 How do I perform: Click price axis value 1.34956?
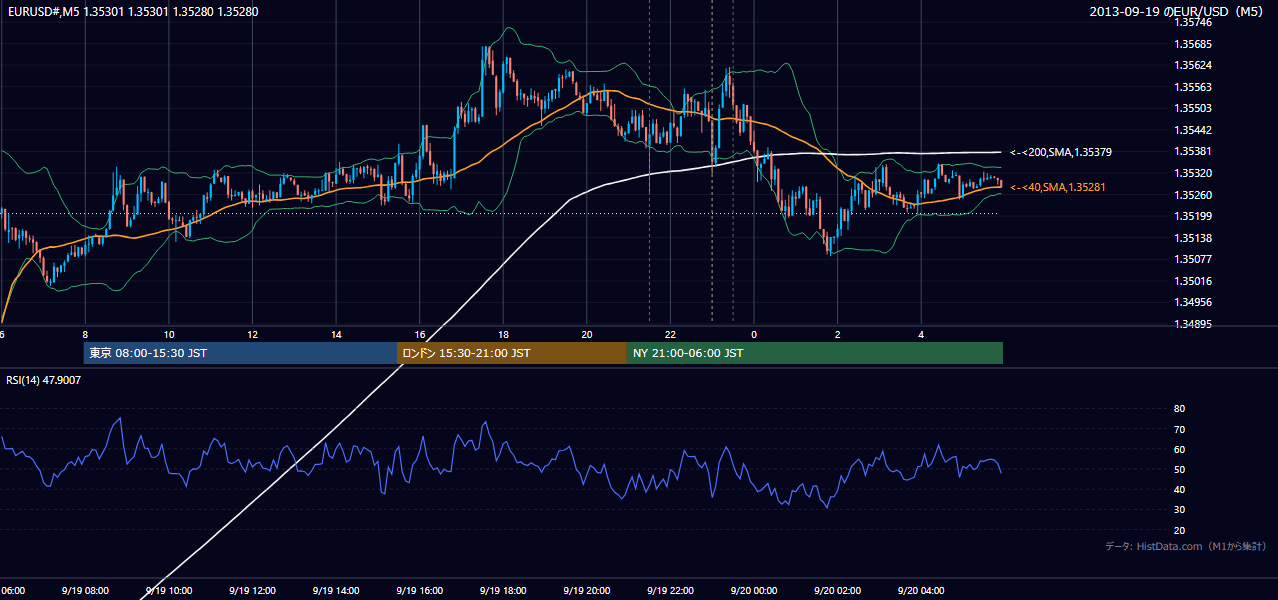tap(1191, 302)
